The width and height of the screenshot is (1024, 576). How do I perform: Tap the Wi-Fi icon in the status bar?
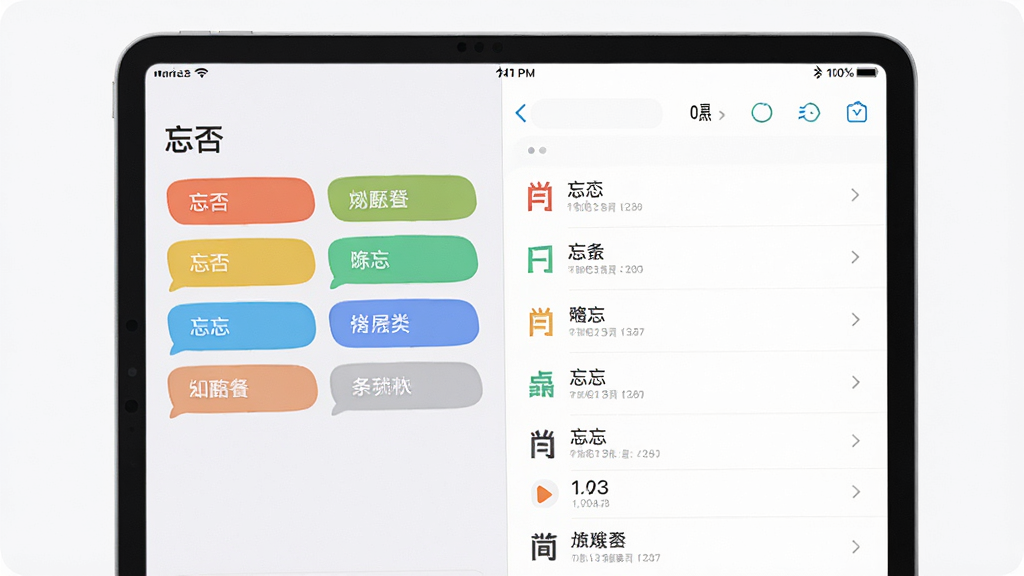pos(202,73)
